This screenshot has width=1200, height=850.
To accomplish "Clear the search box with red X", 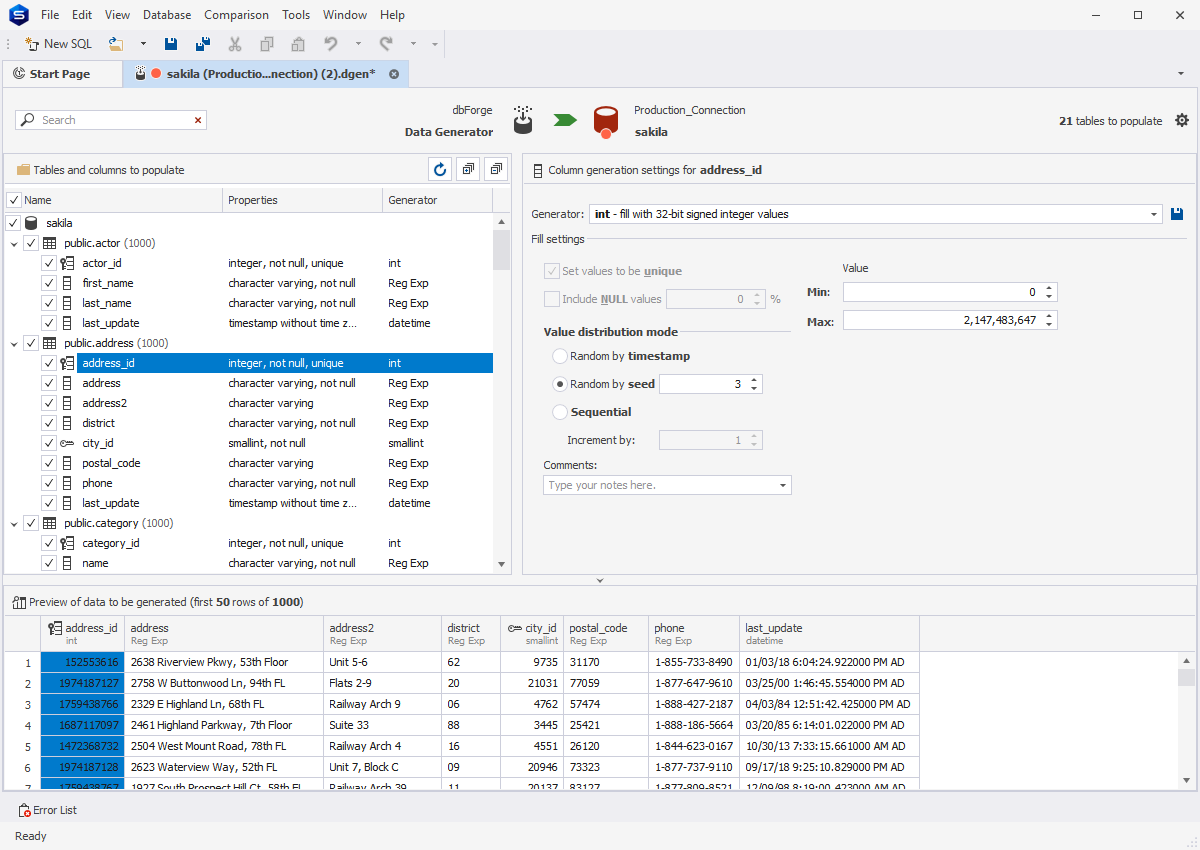I will 198,120.
